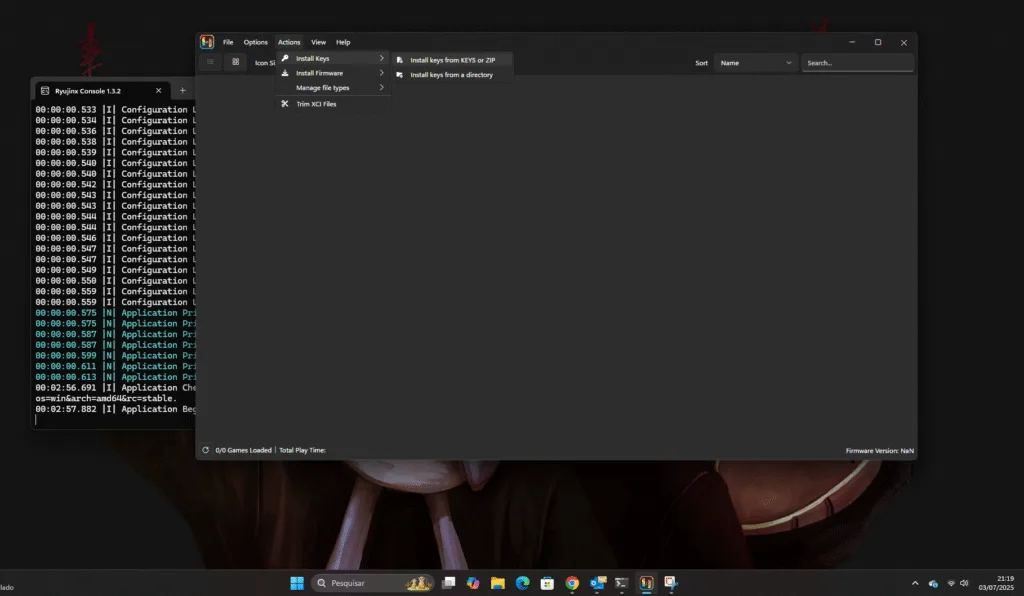The image size is (1024, 596).
Task: Click the console line stamped 00:00:00.599
Action: point(116,356)
